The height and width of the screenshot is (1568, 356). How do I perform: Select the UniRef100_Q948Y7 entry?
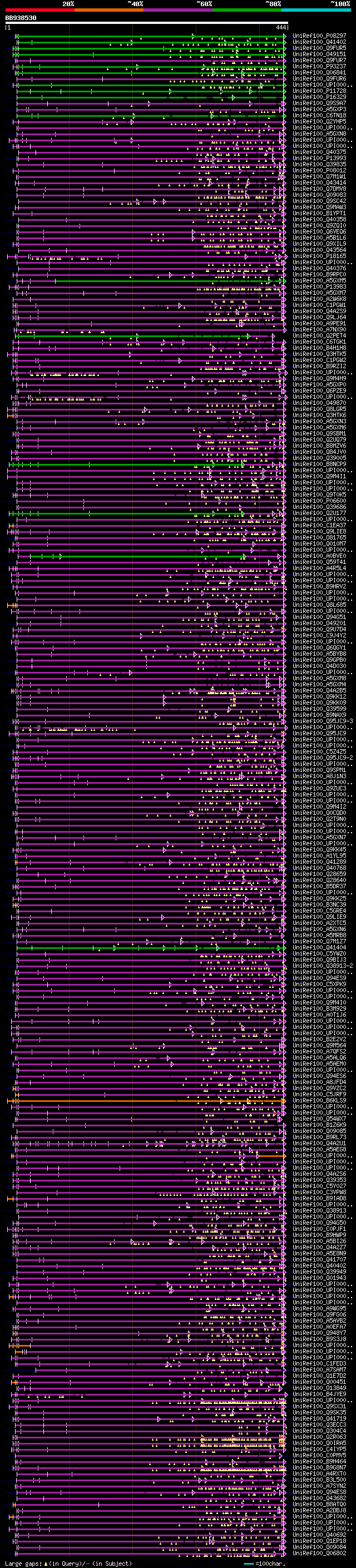click(x=319, y=1333)
